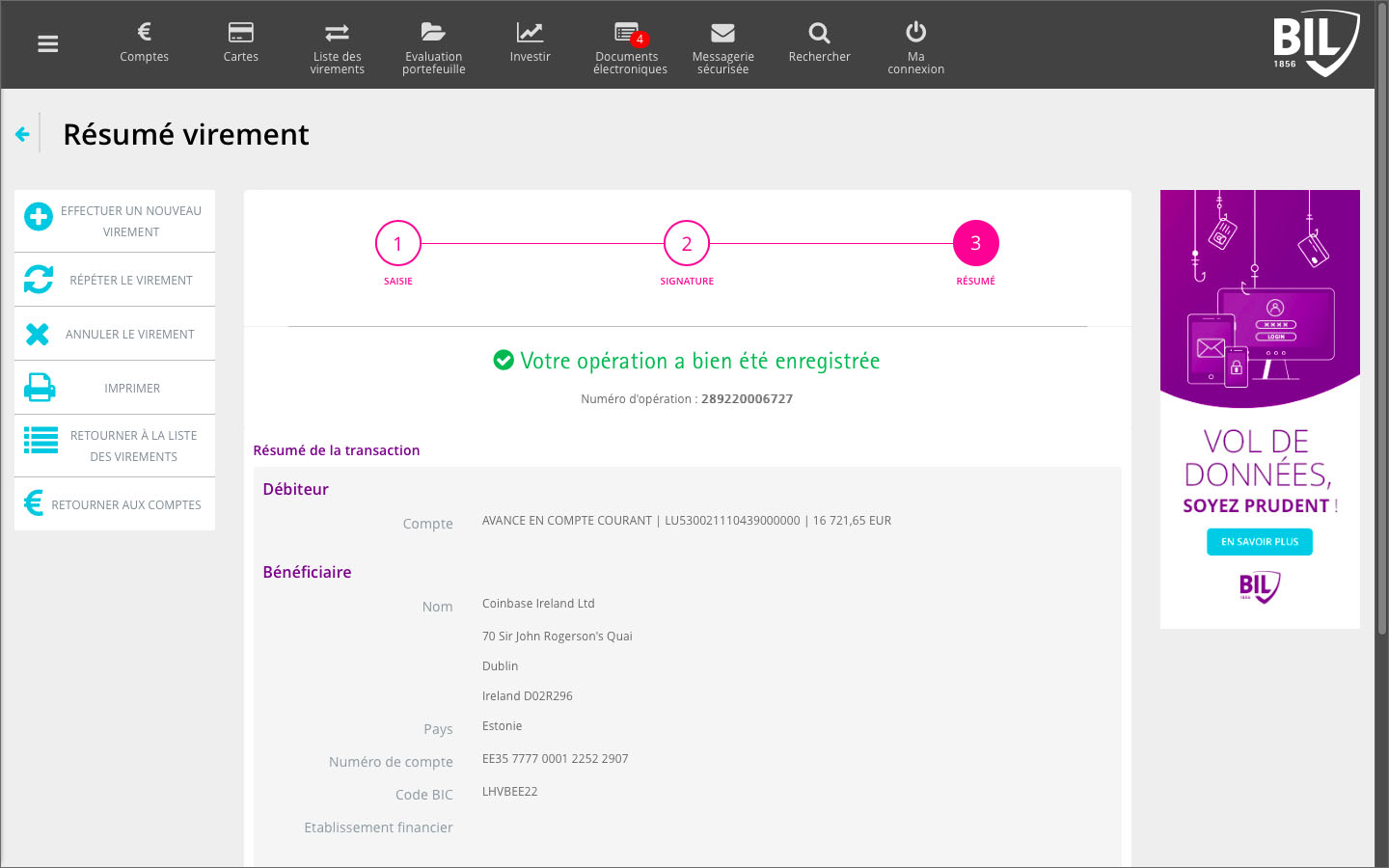The width and height of the screenshot is (1389, 868).
Task: Select Répéter le virement
Action: click(x=115, y=280)
